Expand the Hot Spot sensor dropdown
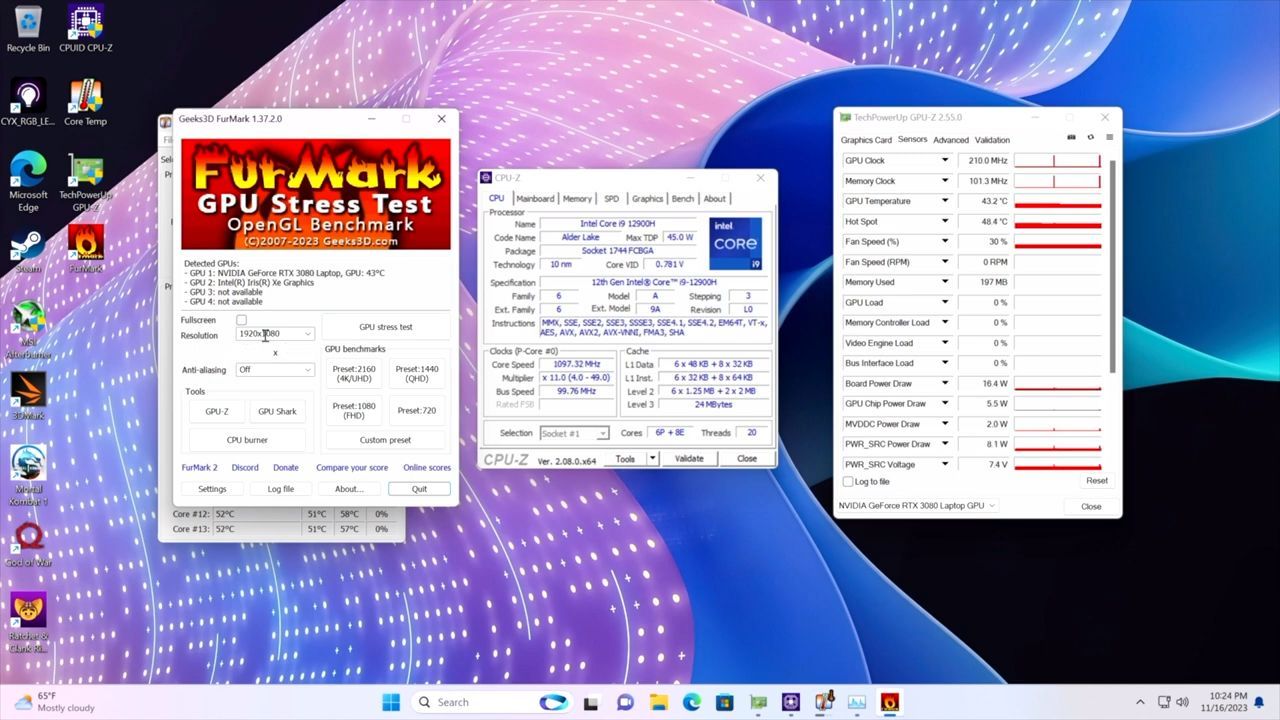This screenshot has width=1280, height=720. click(x=944, y=222)
